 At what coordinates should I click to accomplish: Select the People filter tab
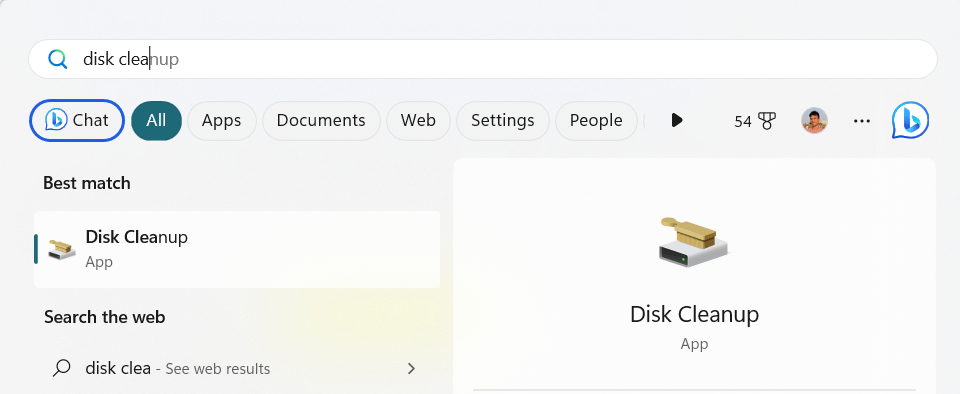(x=596, y=121)
